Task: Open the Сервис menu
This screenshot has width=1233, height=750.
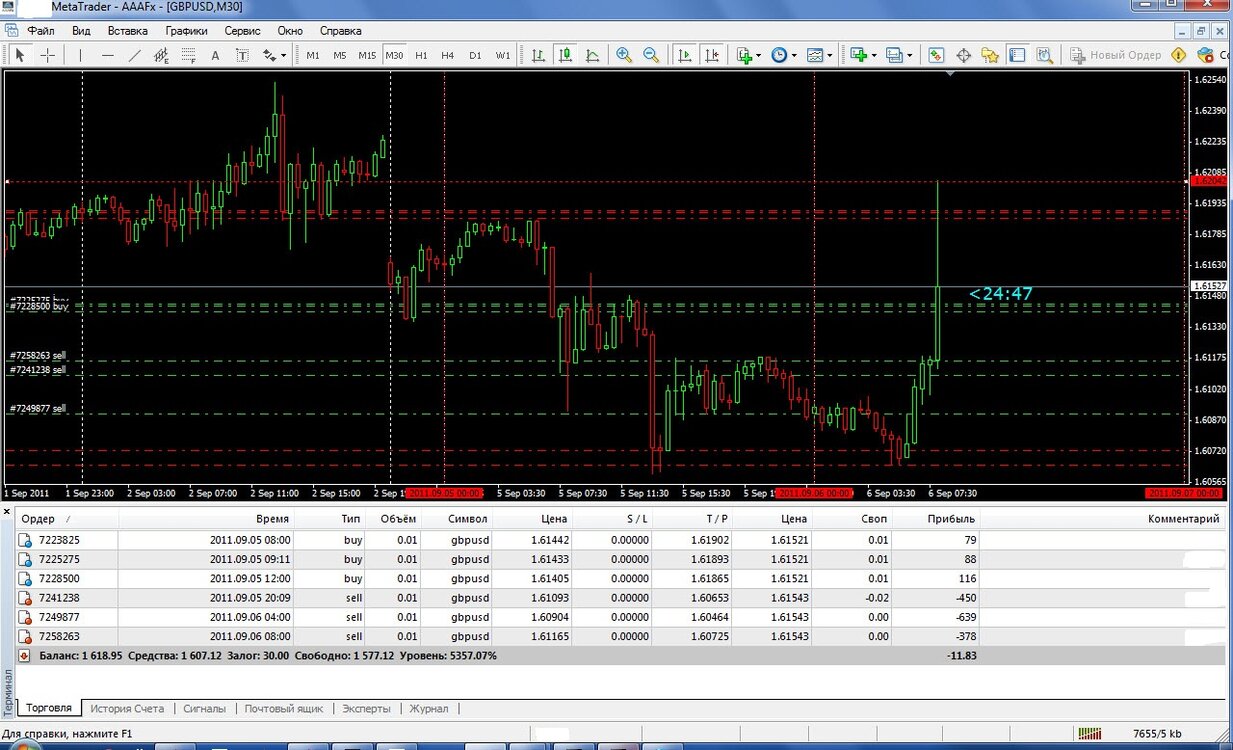Action: pyautogui.click(x=243, y=31)
